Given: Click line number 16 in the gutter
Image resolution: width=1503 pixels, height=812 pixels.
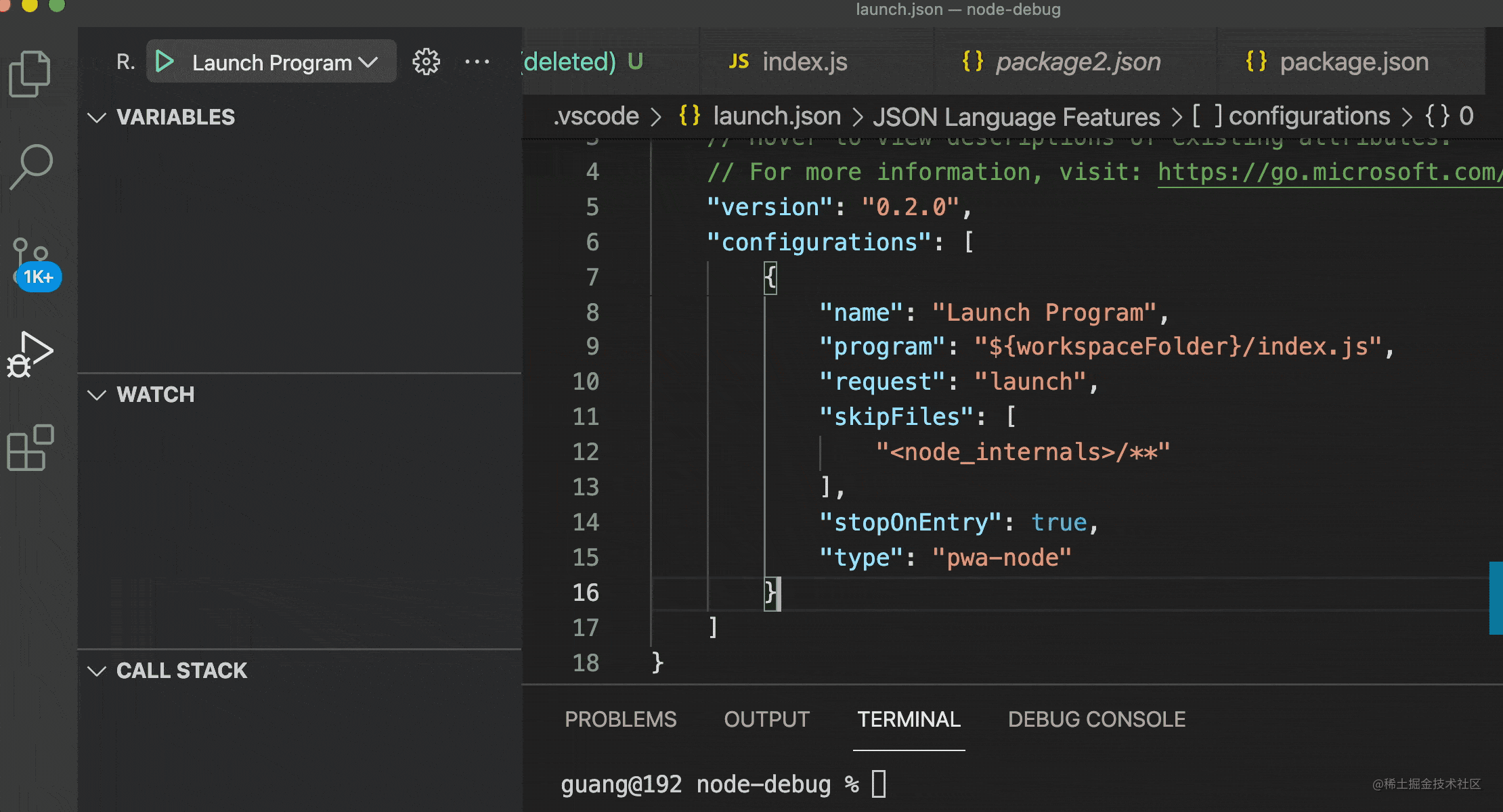Looking at the screenshot, I should [x=586, y=593].
